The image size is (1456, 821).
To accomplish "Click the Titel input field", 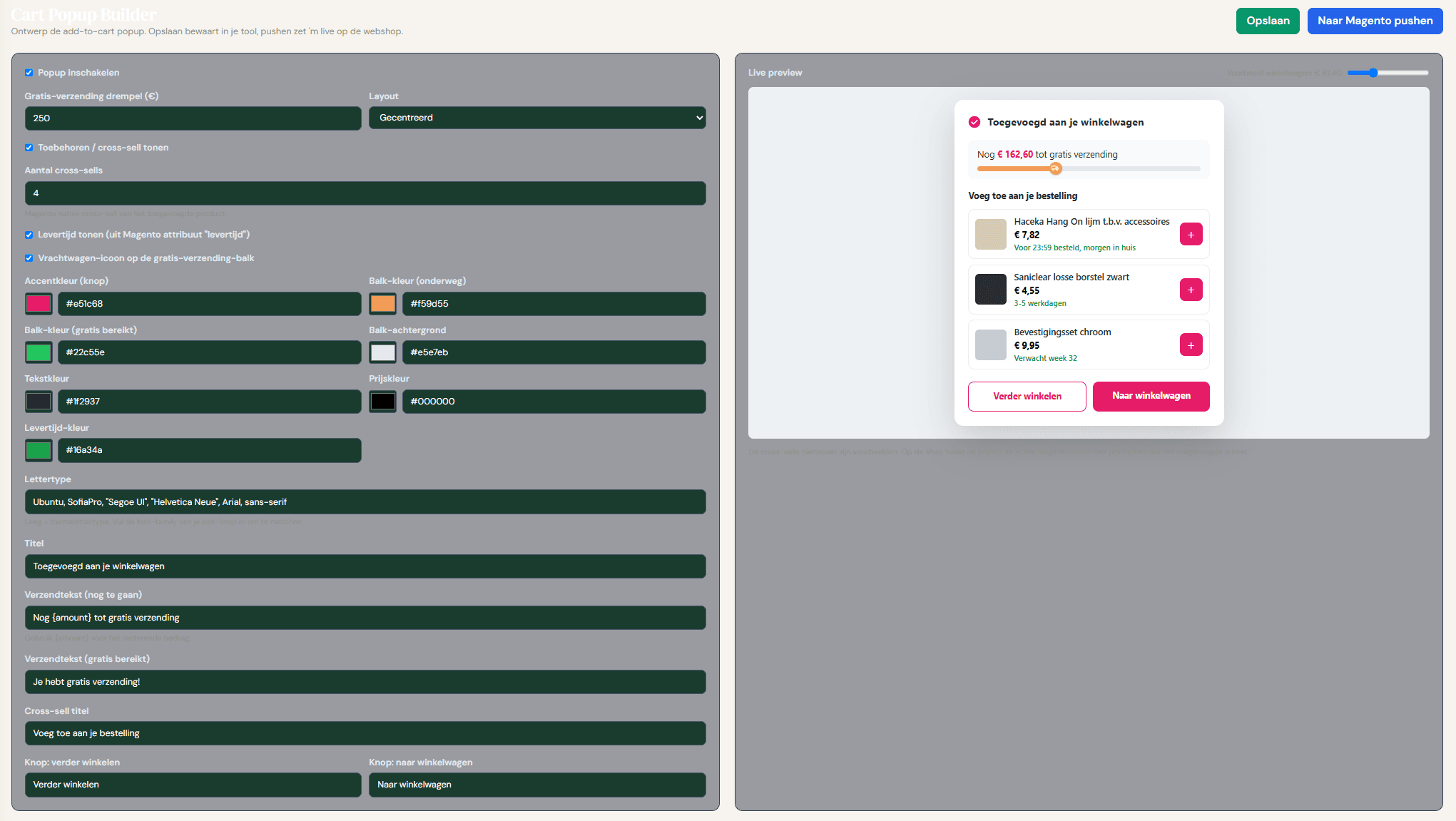I will (365, 566).
